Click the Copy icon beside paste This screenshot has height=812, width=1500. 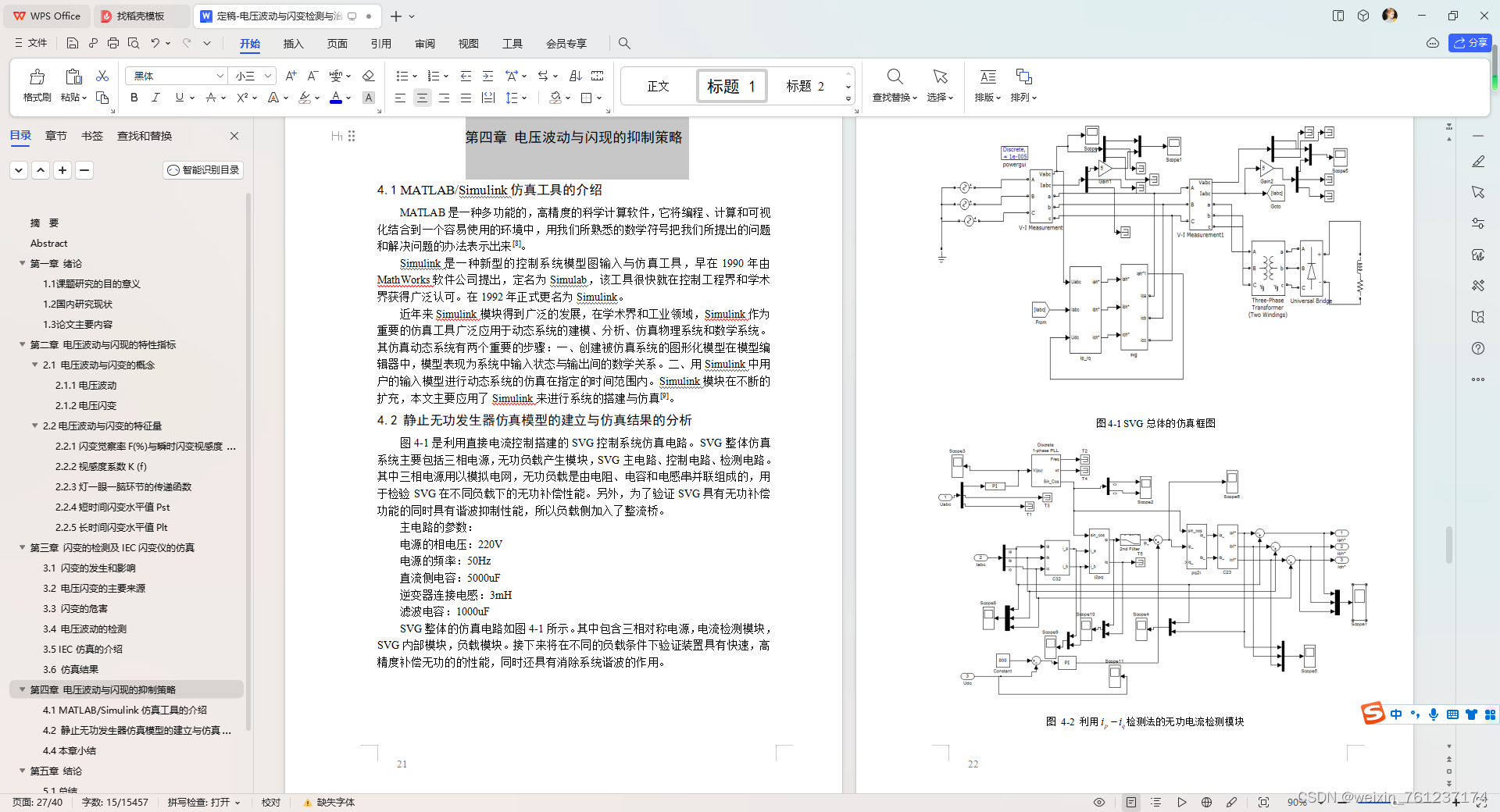point(102,98)
